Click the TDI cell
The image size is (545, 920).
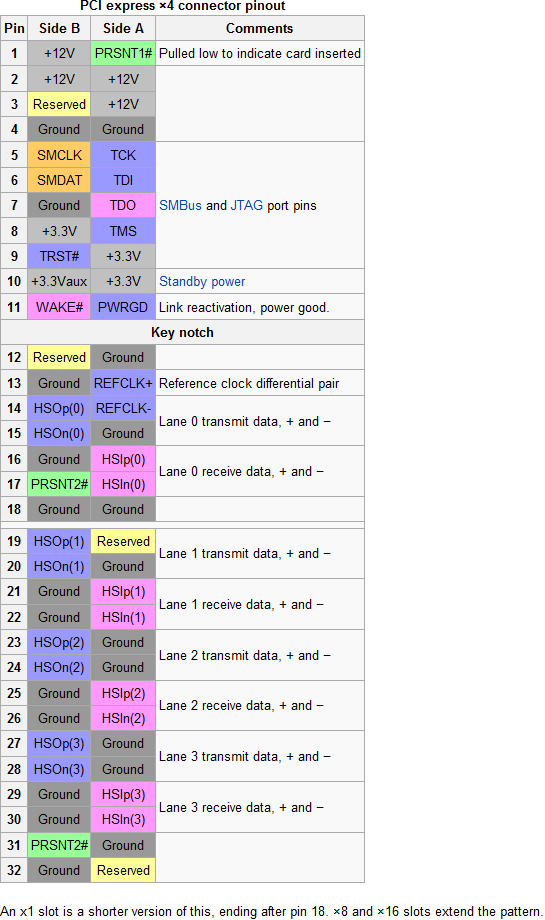[123, 180]
